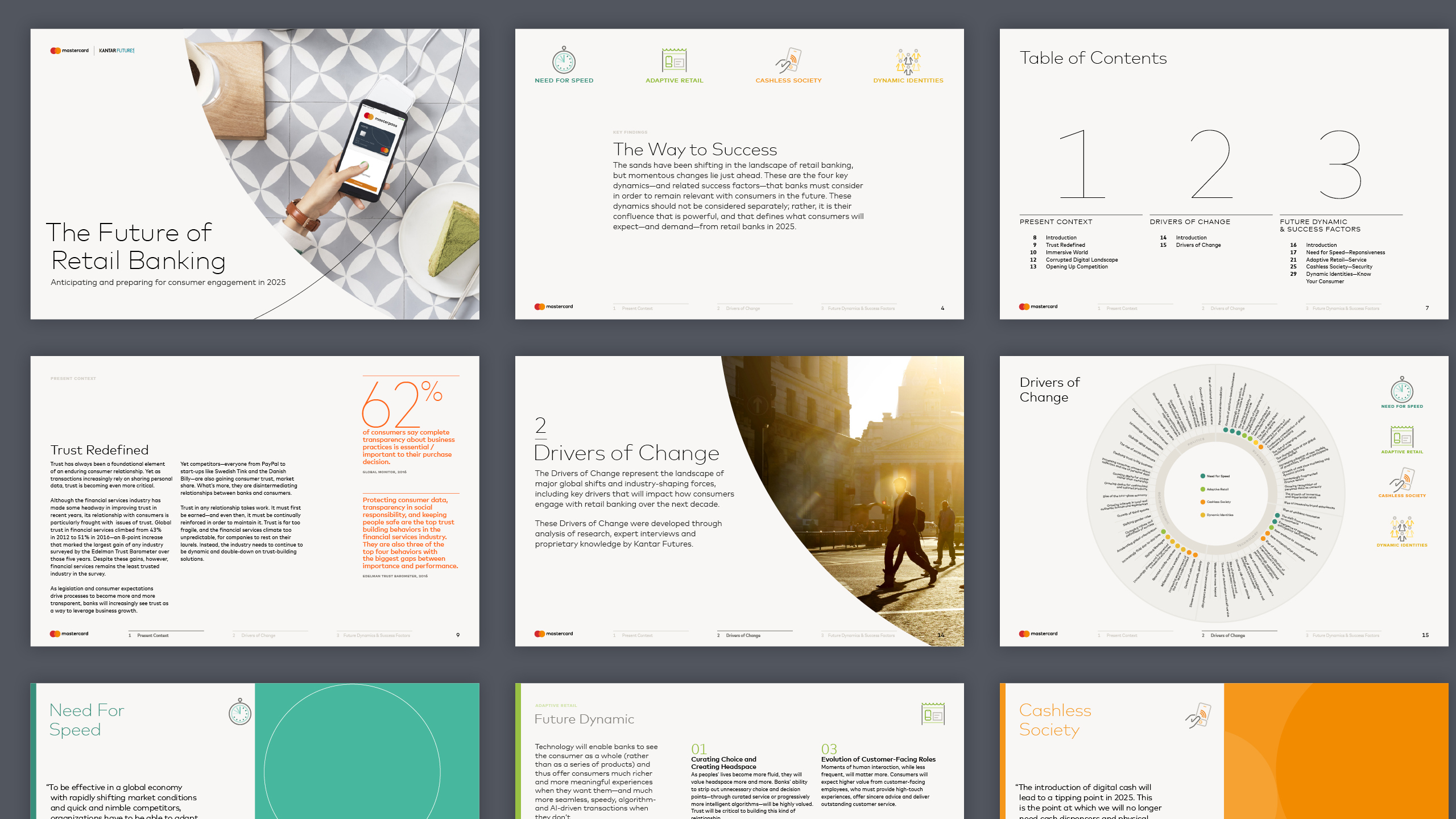
Task: Click the PRESENT CONTEXT section heading in the contents
Action: click(x=1056, y=222)
